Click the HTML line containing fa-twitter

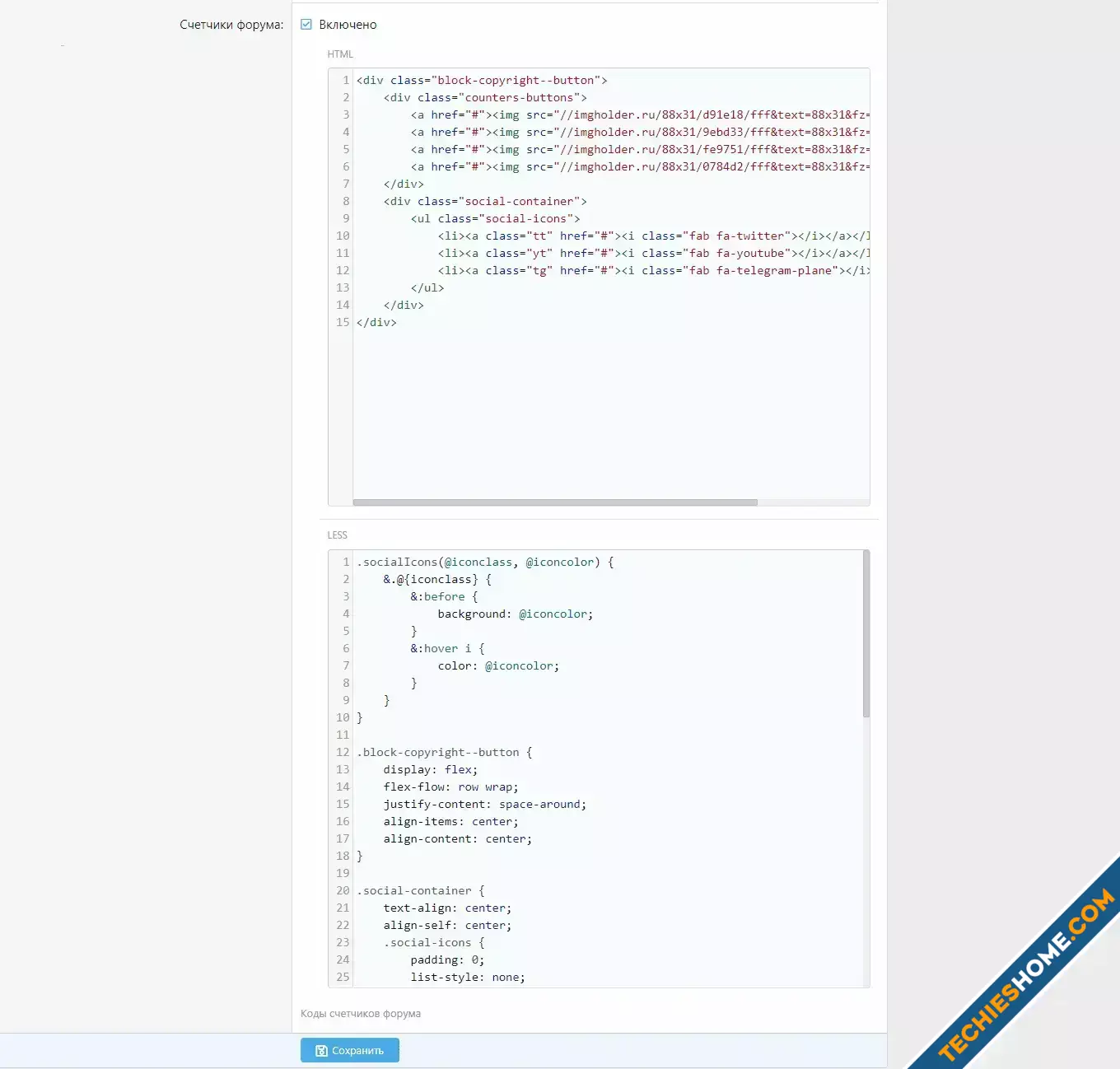pyautogui.click(x=651, y=236)
